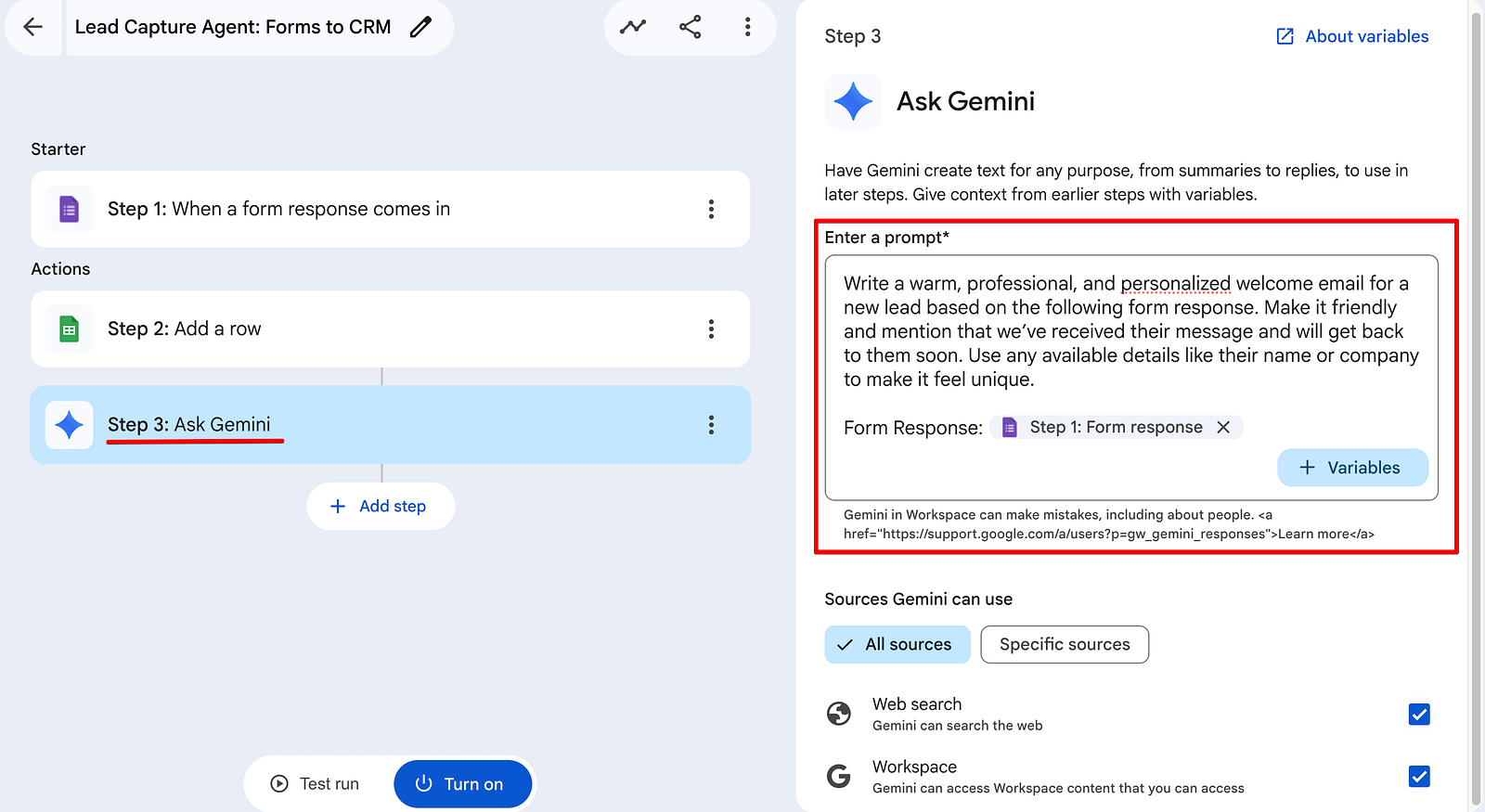
Task: Open the Step 3 more options menu
Action: [711, 425]
